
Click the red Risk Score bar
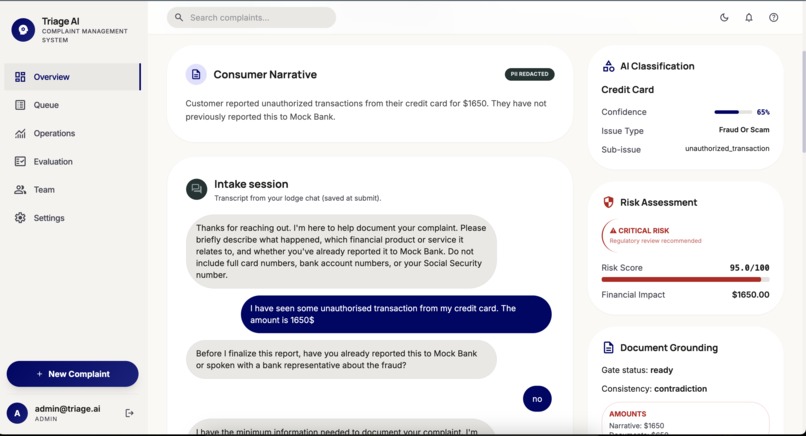coord(685,280)
